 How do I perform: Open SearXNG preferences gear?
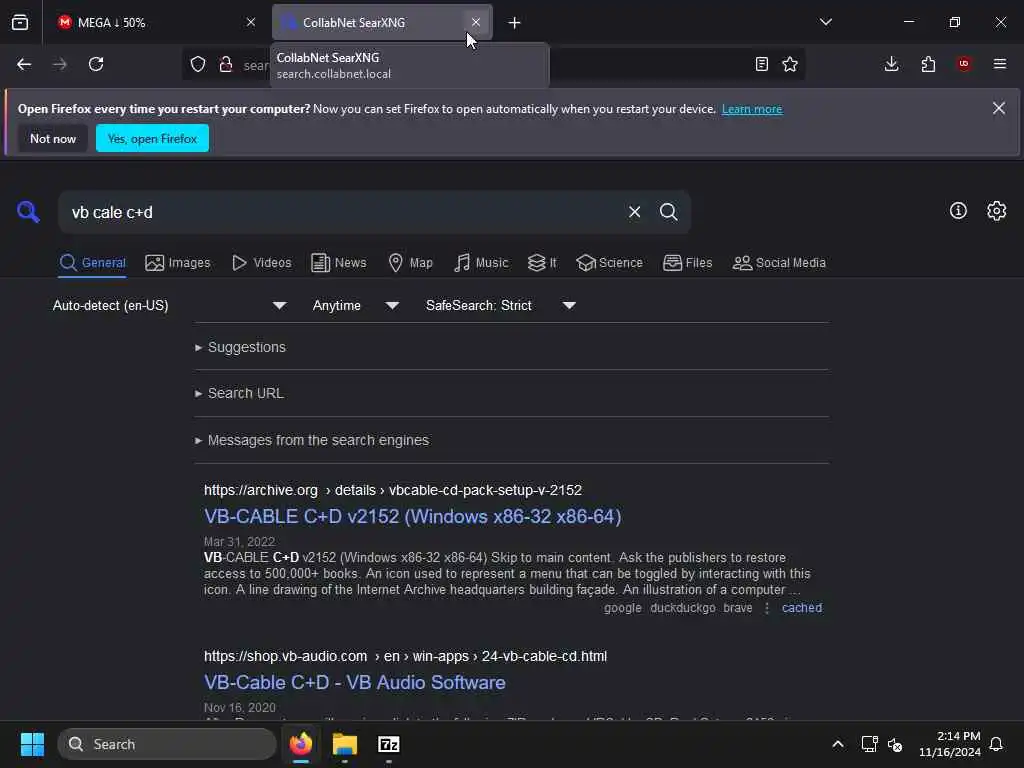coord(997,210)
